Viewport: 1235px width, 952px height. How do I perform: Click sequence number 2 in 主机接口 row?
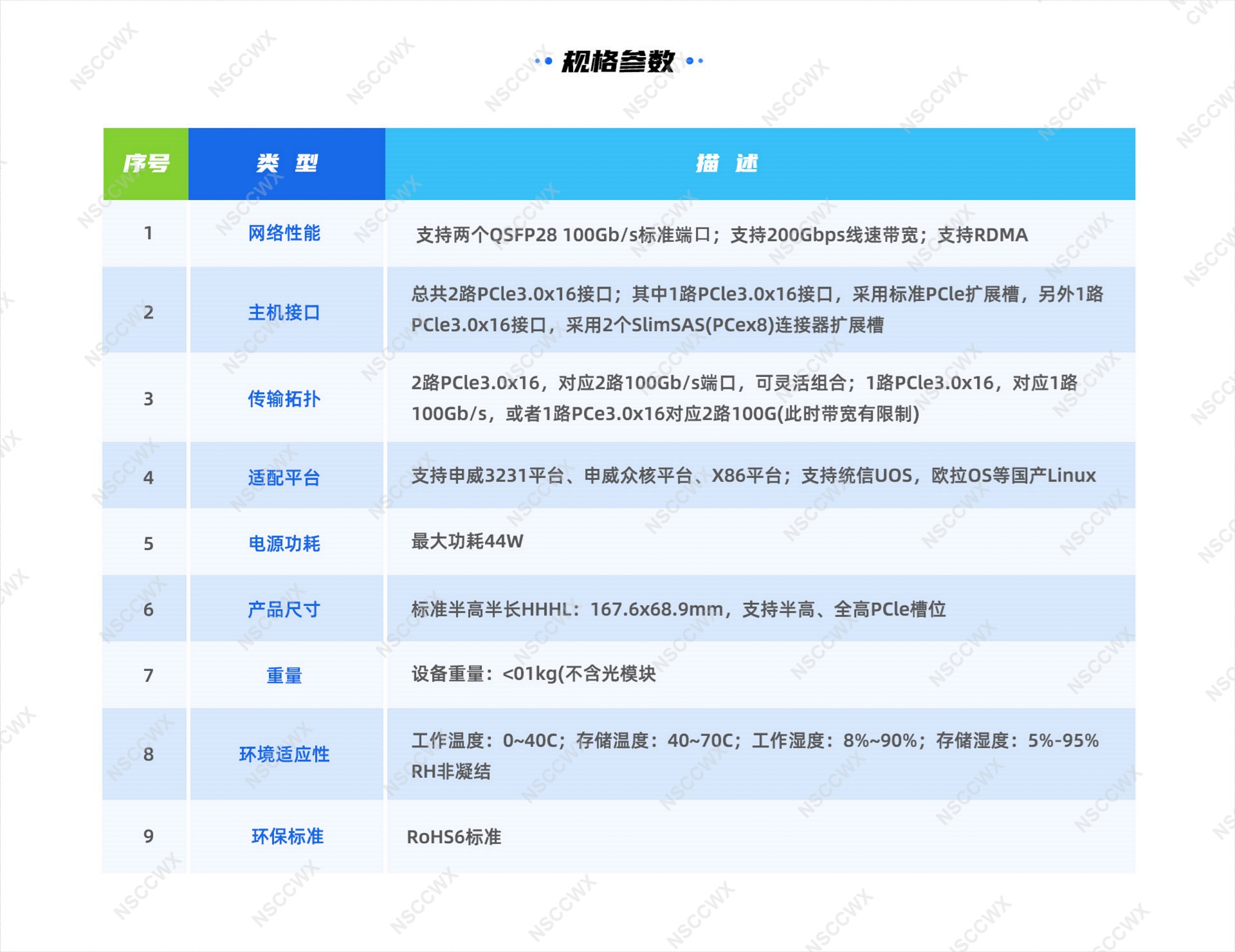click(x=148, y=313)
